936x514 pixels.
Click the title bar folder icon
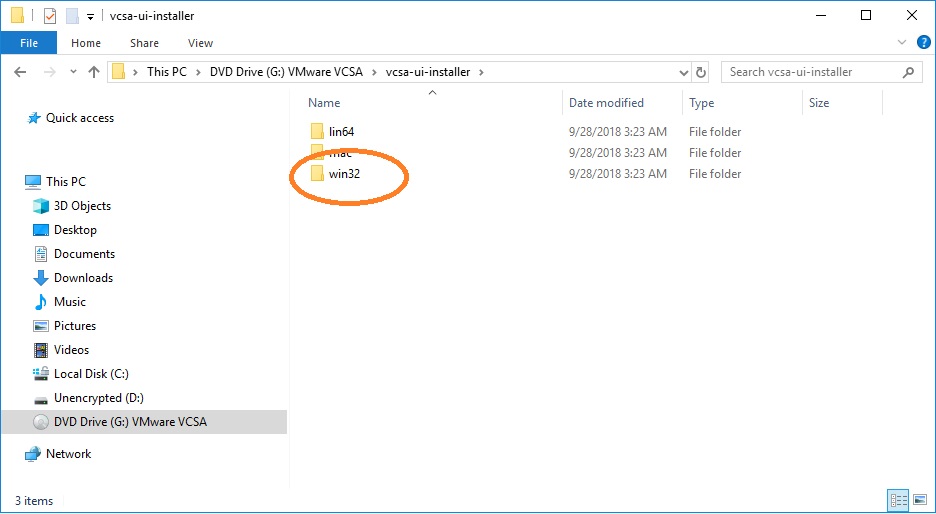coord(17,16)
